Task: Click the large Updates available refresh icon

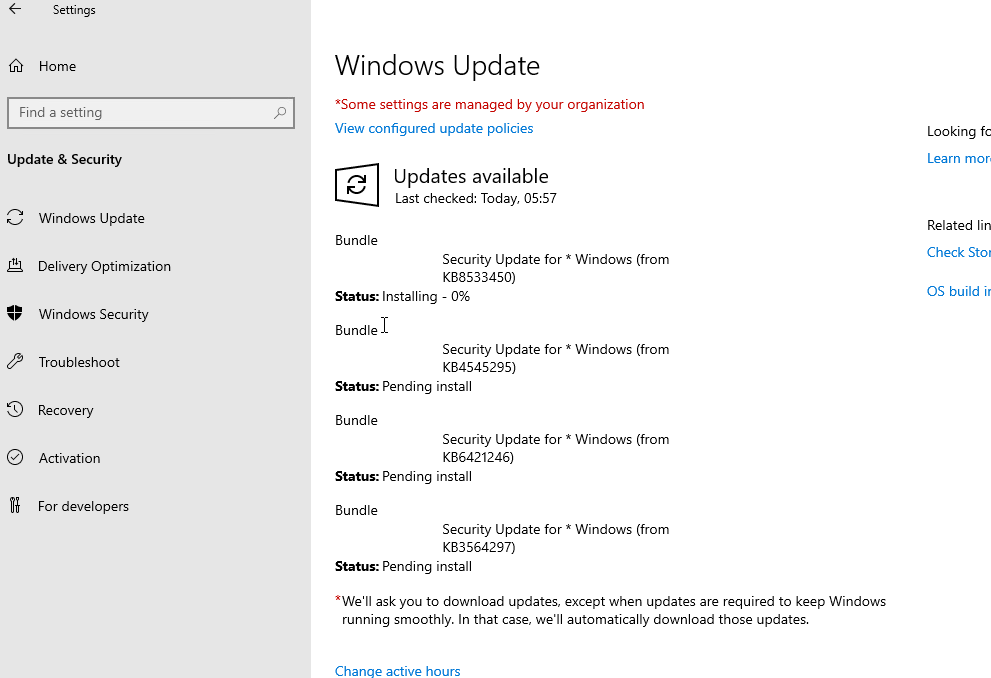Action: pyautogui.click(x=357, y=185)
